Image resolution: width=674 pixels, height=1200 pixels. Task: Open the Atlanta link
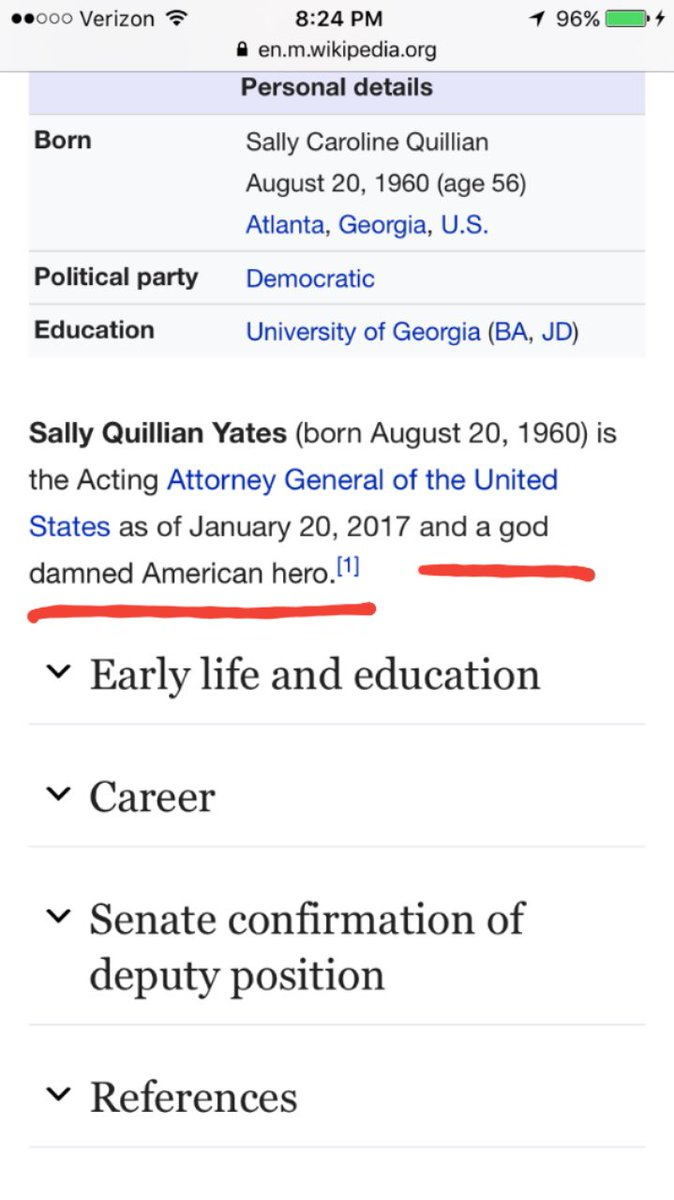coord(285,224)
